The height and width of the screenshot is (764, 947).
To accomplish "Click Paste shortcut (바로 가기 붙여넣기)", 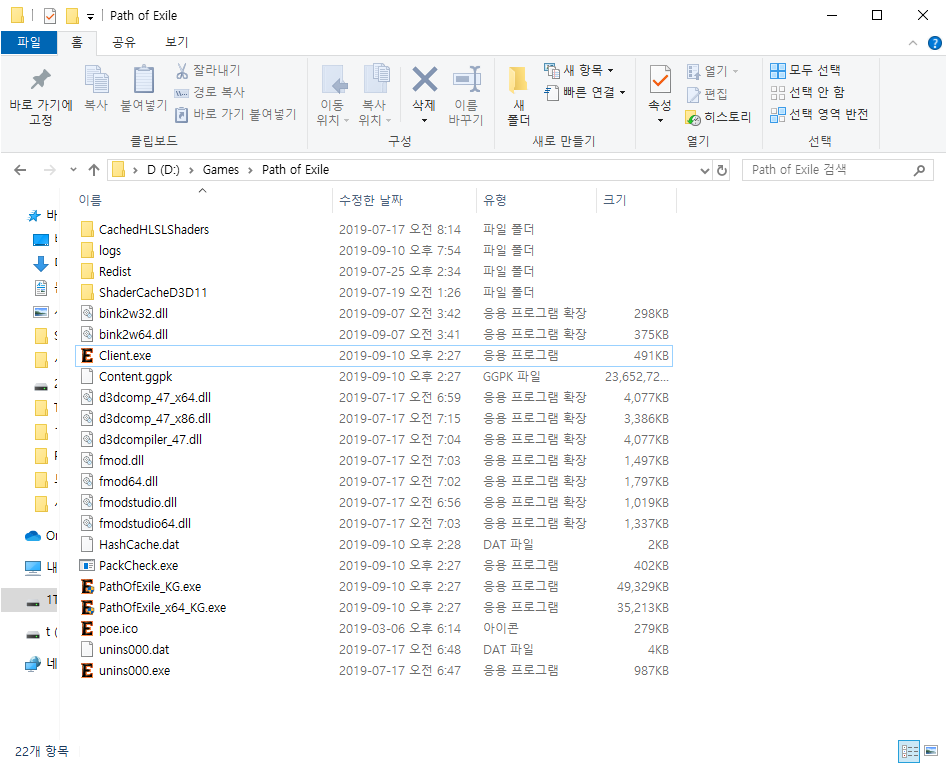I will (236, 114).
